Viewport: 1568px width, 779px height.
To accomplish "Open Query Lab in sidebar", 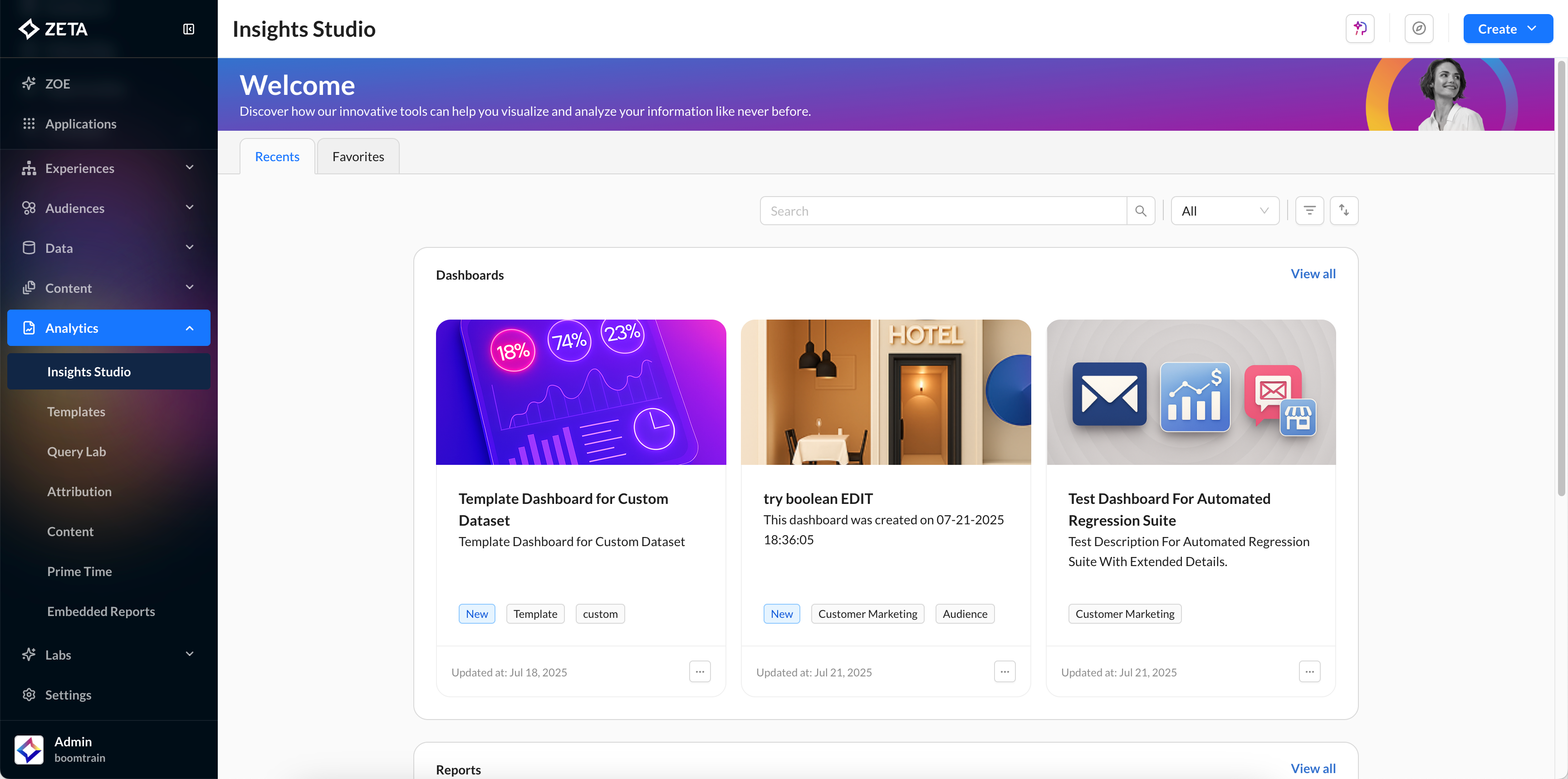I will (77, 452).
